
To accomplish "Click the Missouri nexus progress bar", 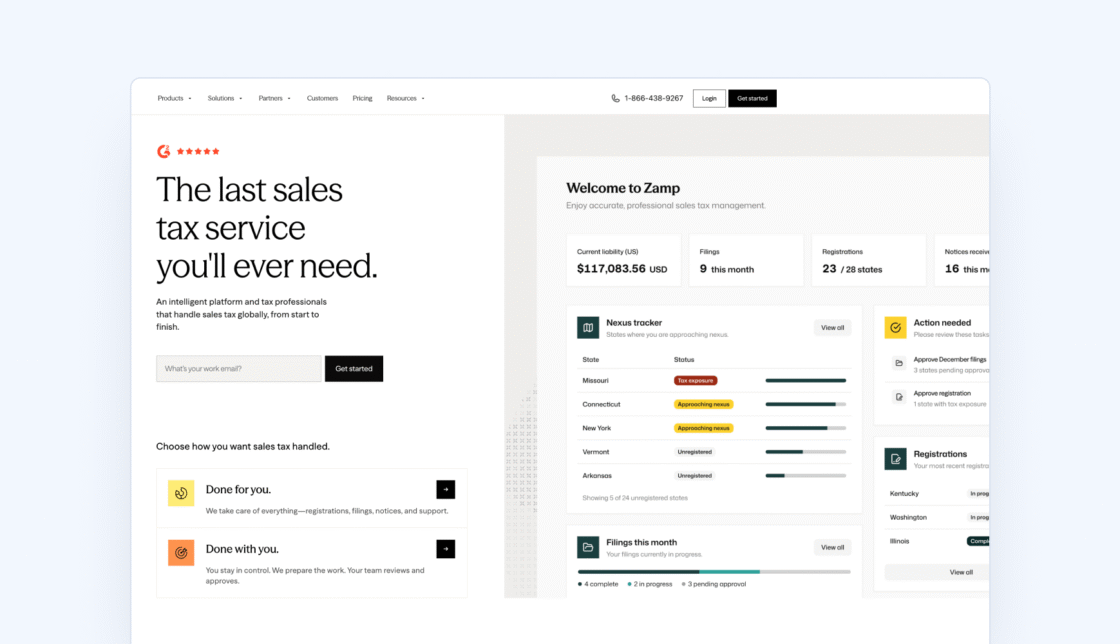I will (806, 381).
